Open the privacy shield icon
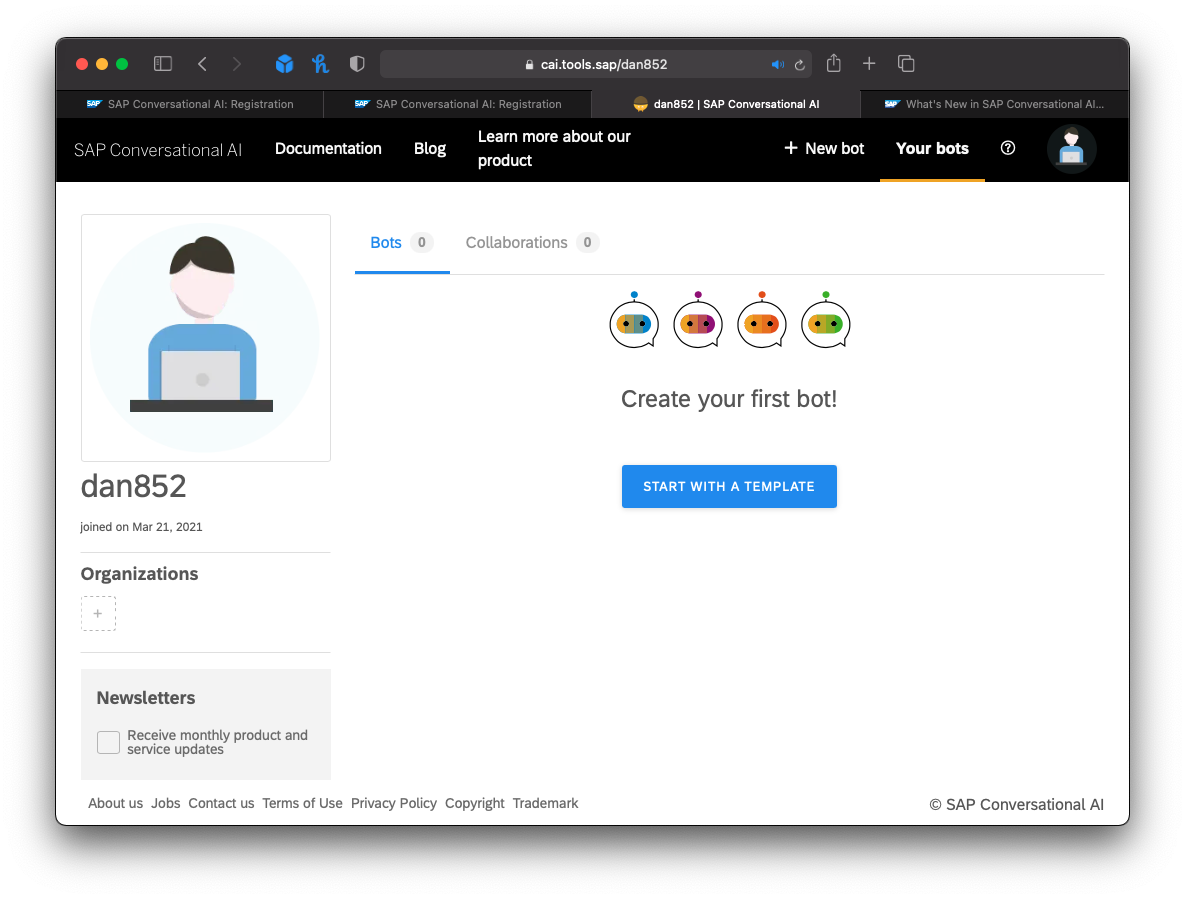1185x899 pixels. click(357, 64)
